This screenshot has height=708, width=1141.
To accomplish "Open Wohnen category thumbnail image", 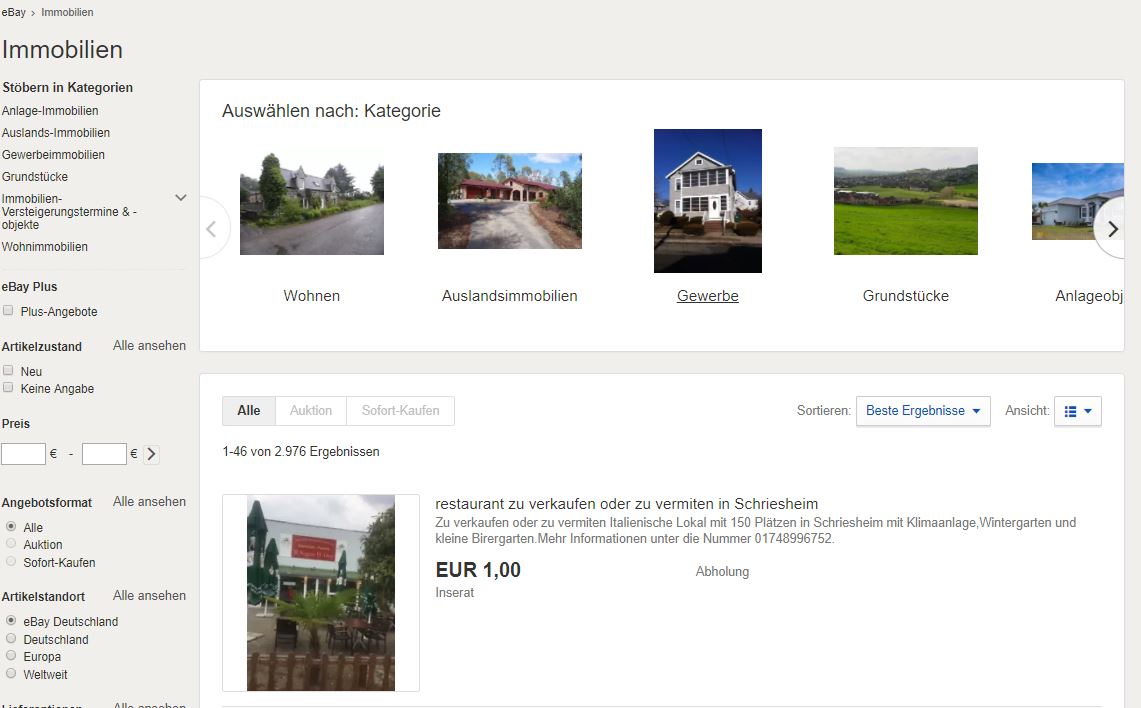I will [311, 201].
